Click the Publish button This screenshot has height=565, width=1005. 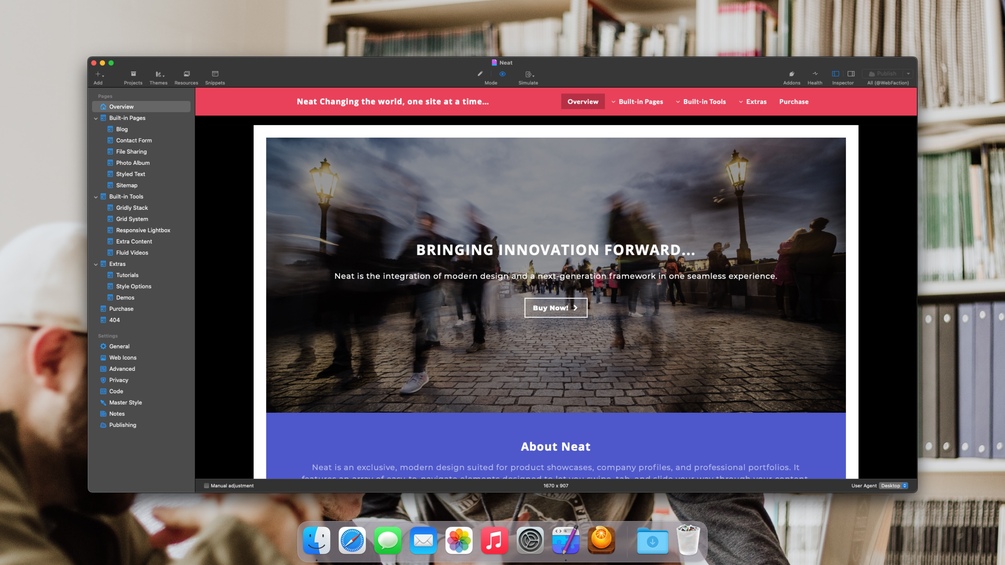(883, 74)
